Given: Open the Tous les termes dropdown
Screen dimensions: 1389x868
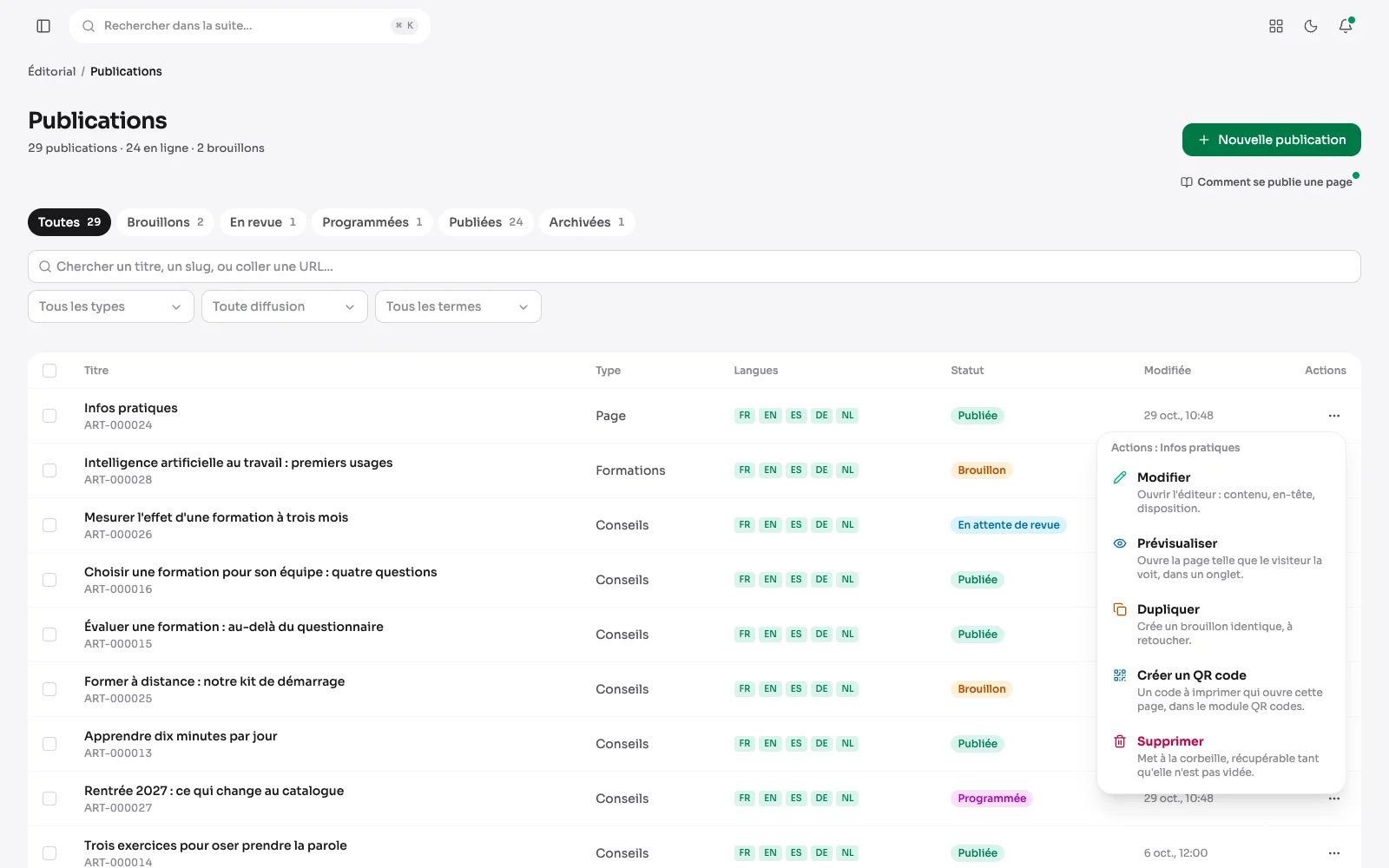Looking at the screenshot, I should 458,306.
